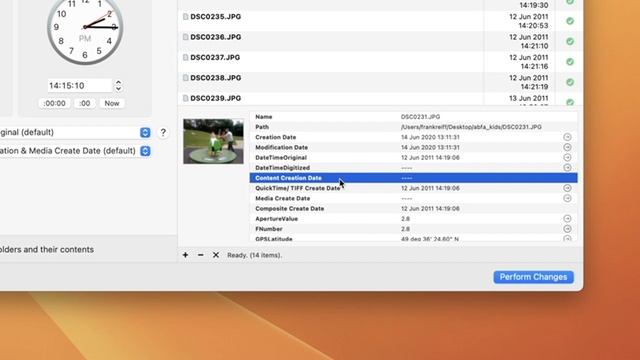Select the highlighted Content Creation Date row
The width and height of the screenshot is (640, 360).
coord(413,178)
